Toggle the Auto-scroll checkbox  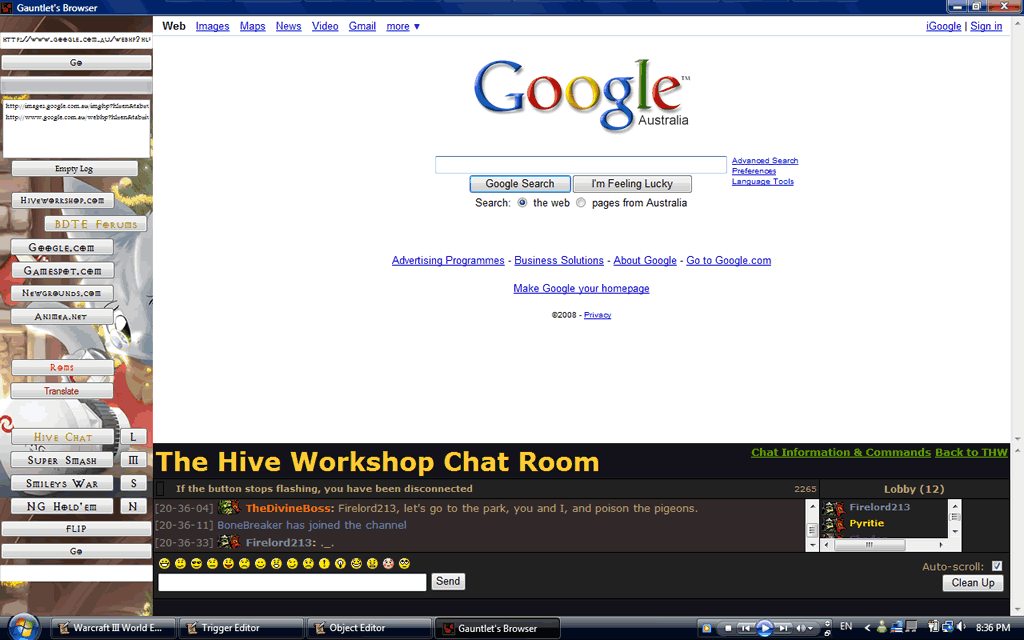coord(997,566)
